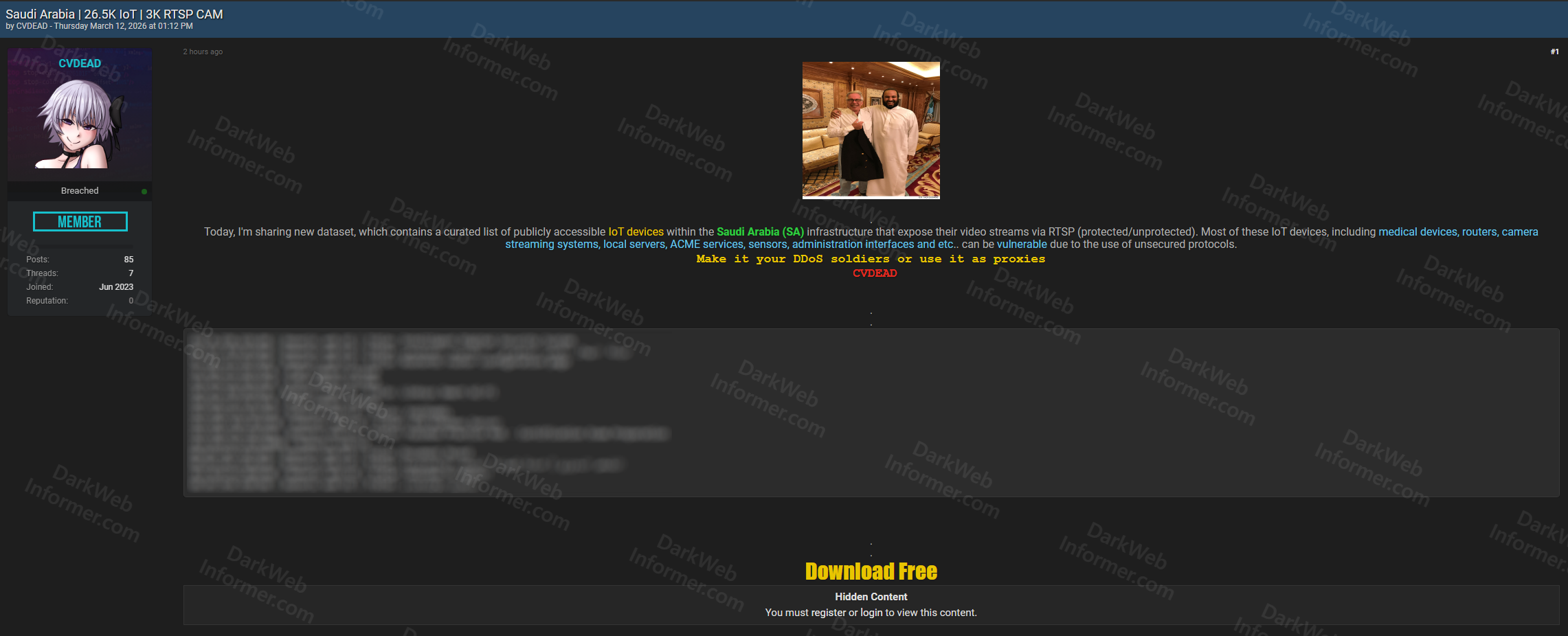The width and height of the screenshot is (1568, 636).
Task: Open the embedded photo in the post
Action: coord(871,130)
